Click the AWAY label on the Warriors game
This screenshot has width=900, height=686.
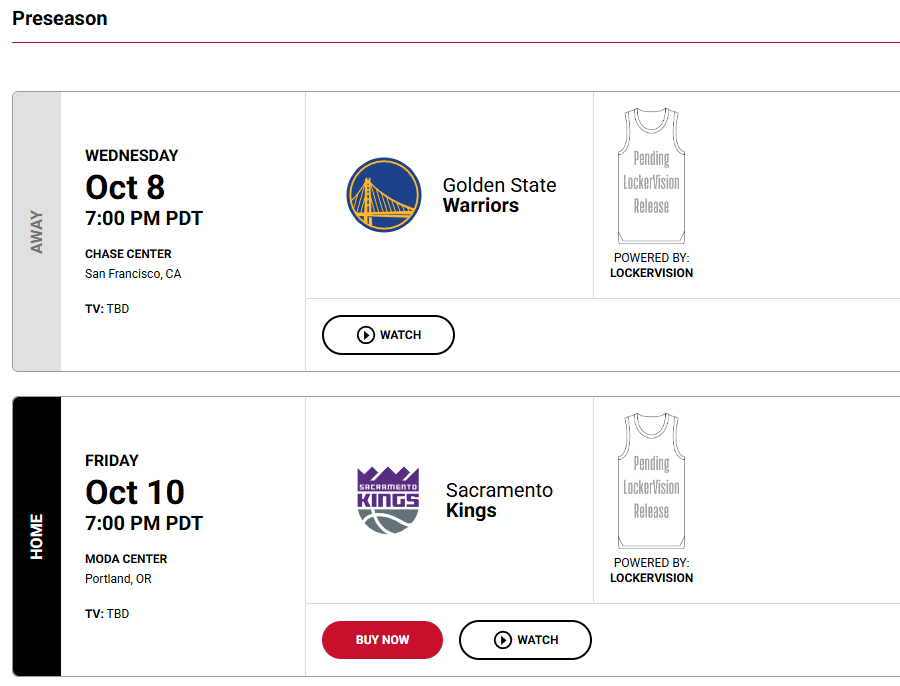tap(37, 231)
